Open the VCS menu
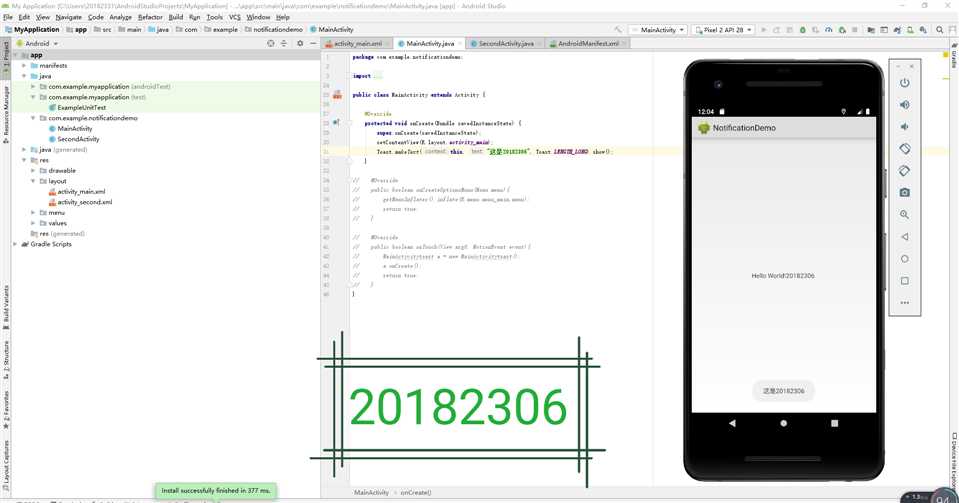Screen dimensions: 959x503 coord(235,17)
